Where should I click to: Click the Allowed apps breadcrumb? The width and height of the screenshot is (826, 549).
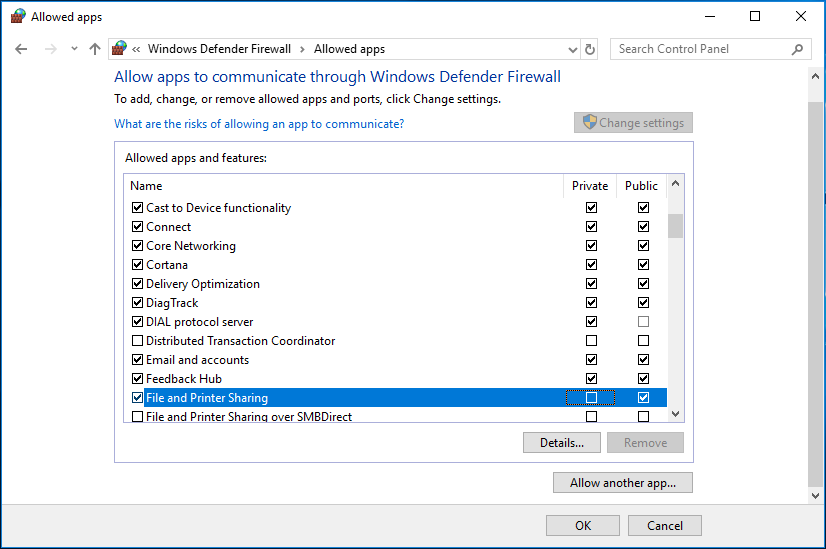[x=349, y=49]
